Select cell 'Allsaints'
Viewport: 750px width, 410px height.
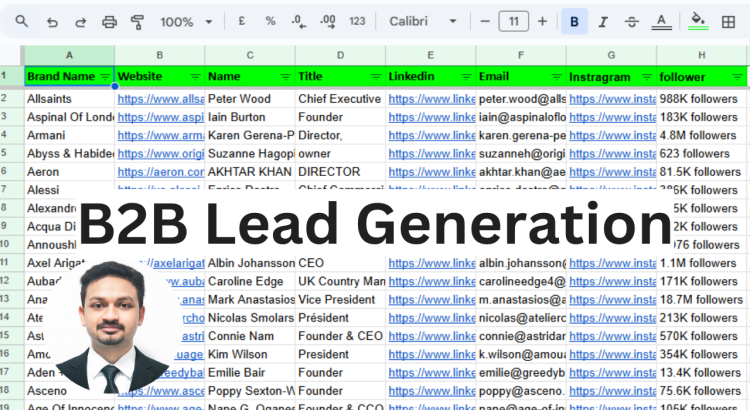(69, 99)
